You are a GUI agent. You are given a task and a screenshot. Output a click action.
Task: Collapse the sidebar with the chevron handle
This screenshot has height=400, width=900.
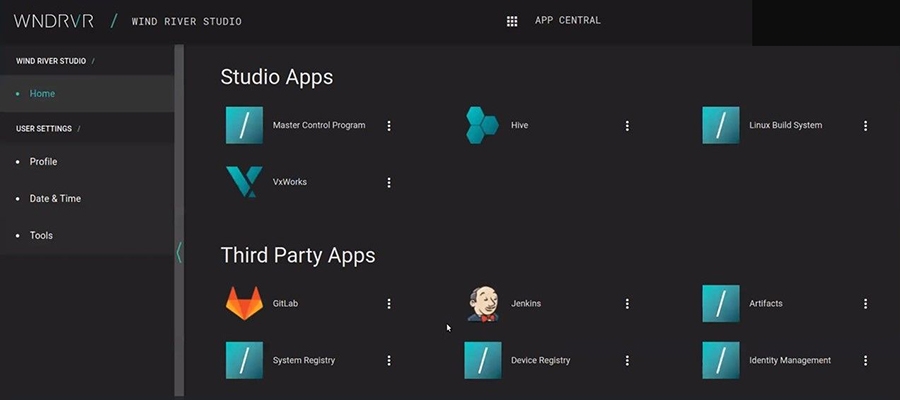(179, 253)
